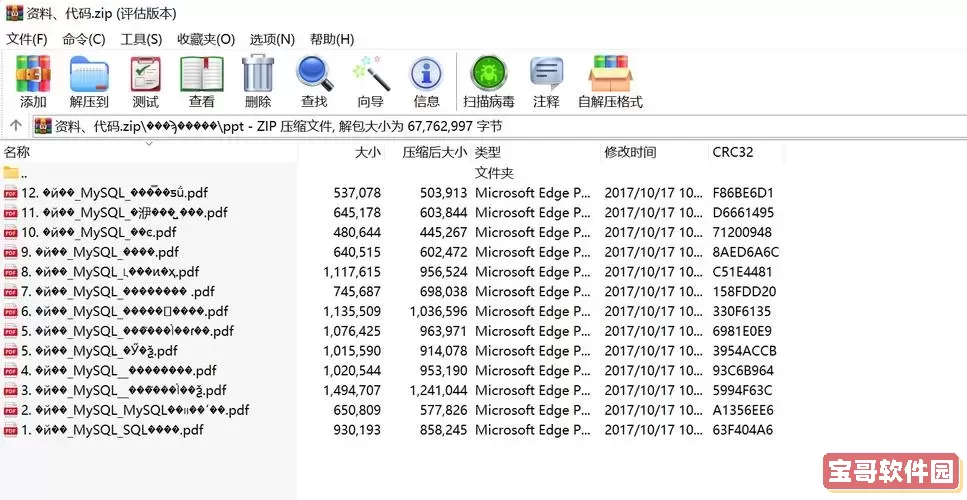Image resolution: width=967 pixels, height=500 pixels.
Task: Show archive Info (信息) icon
Action: coord(426,81)
